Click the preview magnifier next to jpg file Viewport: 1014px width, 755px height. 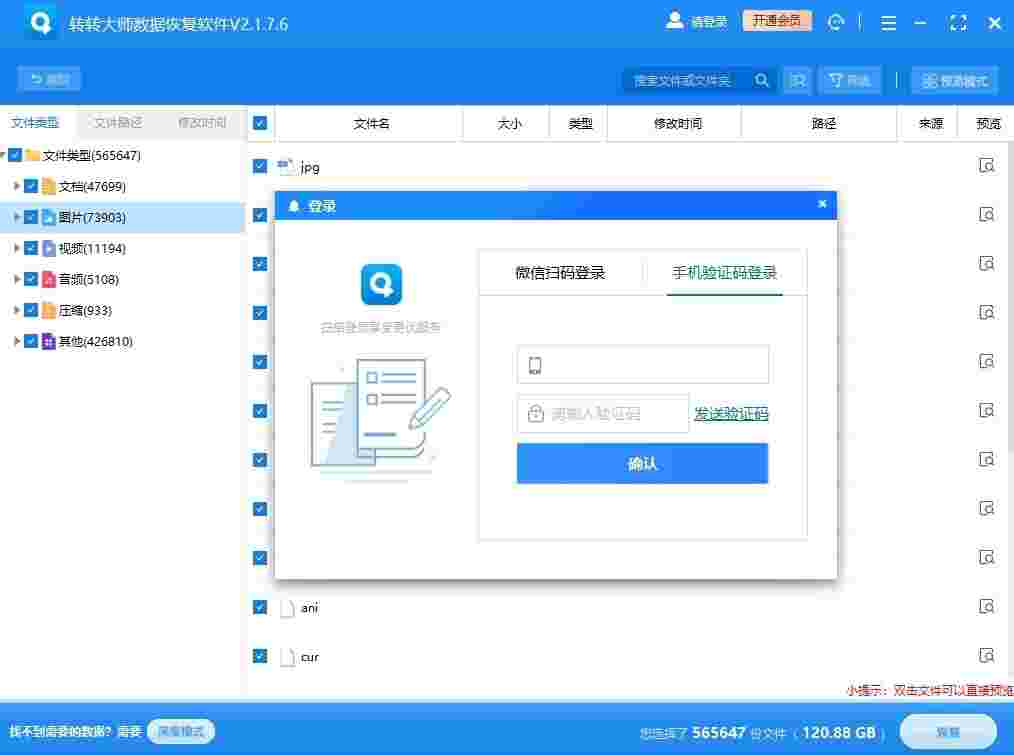pyautogui.click(x=987, y=166)
